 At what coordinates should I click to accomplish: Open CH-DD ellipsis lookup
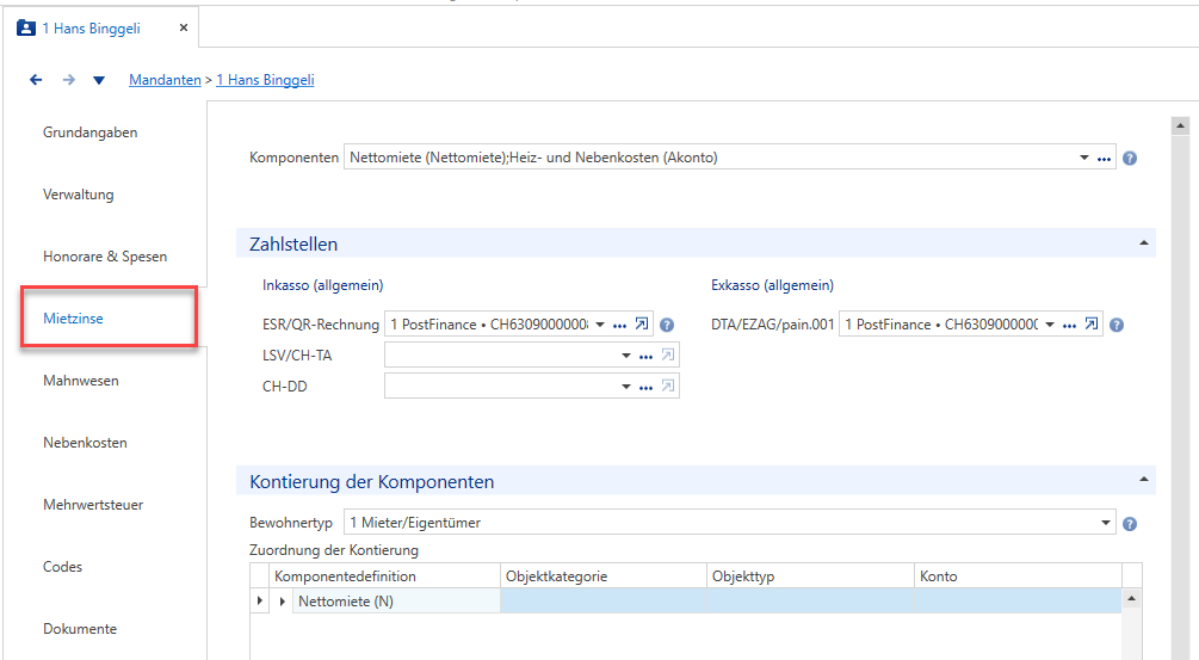point(646,387)
